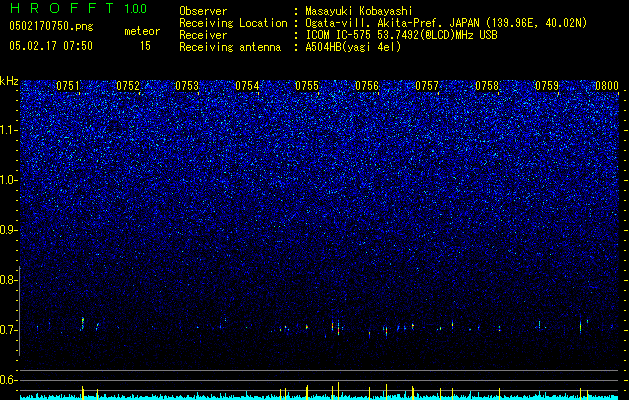Click the 0752 time marker

[x=128, y=86]
